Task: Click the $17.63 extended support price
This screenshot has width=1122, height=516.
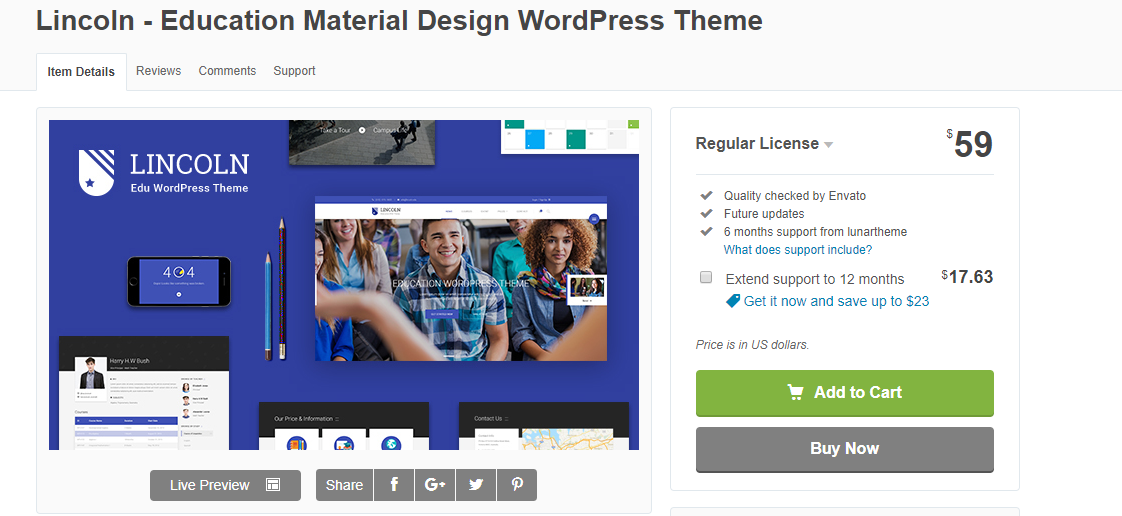Action: [967, 277]
